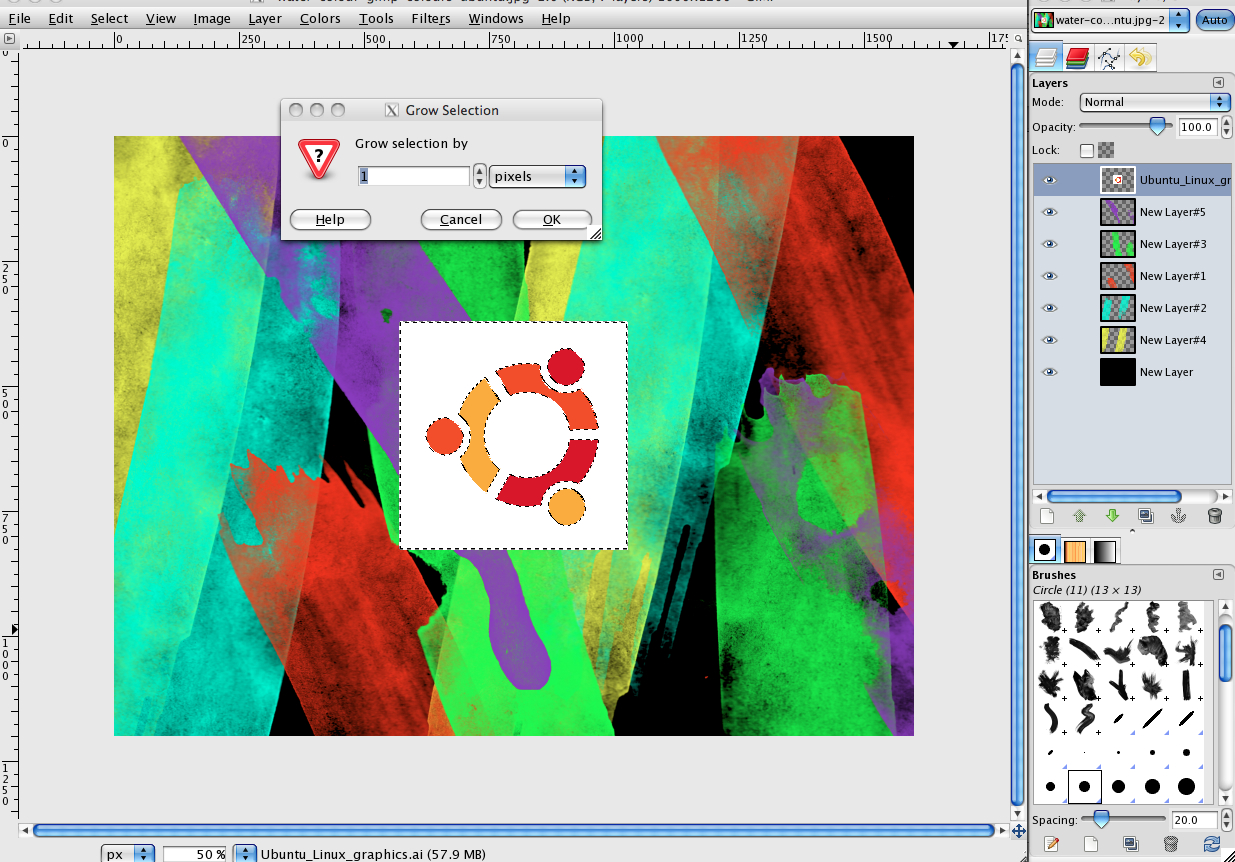
Task: Switch to the Gradients tab icon
Action: coord(1104,550)
